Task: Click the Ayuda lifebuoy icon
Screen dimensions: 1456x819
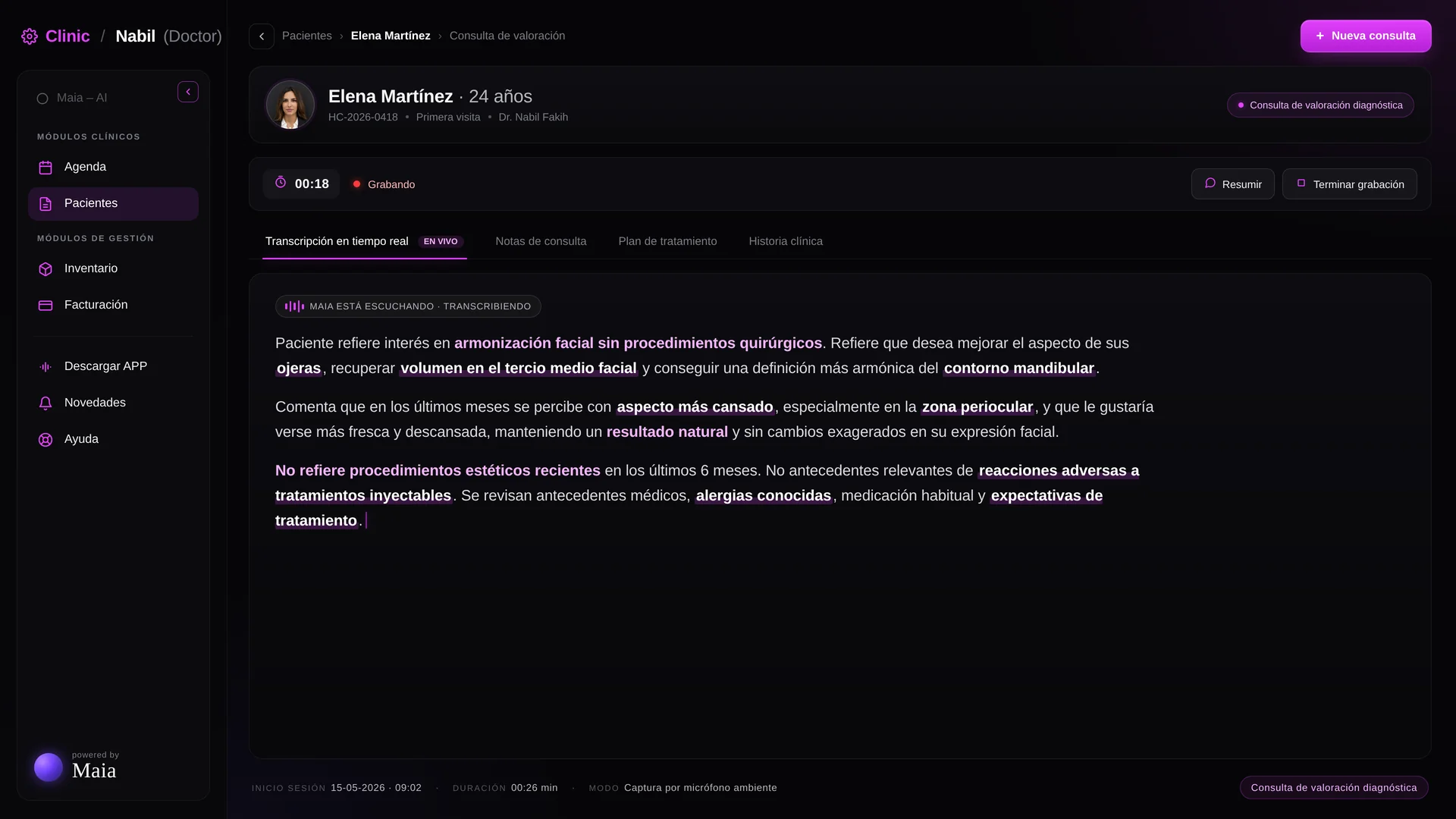Action: tap(45, 440)
